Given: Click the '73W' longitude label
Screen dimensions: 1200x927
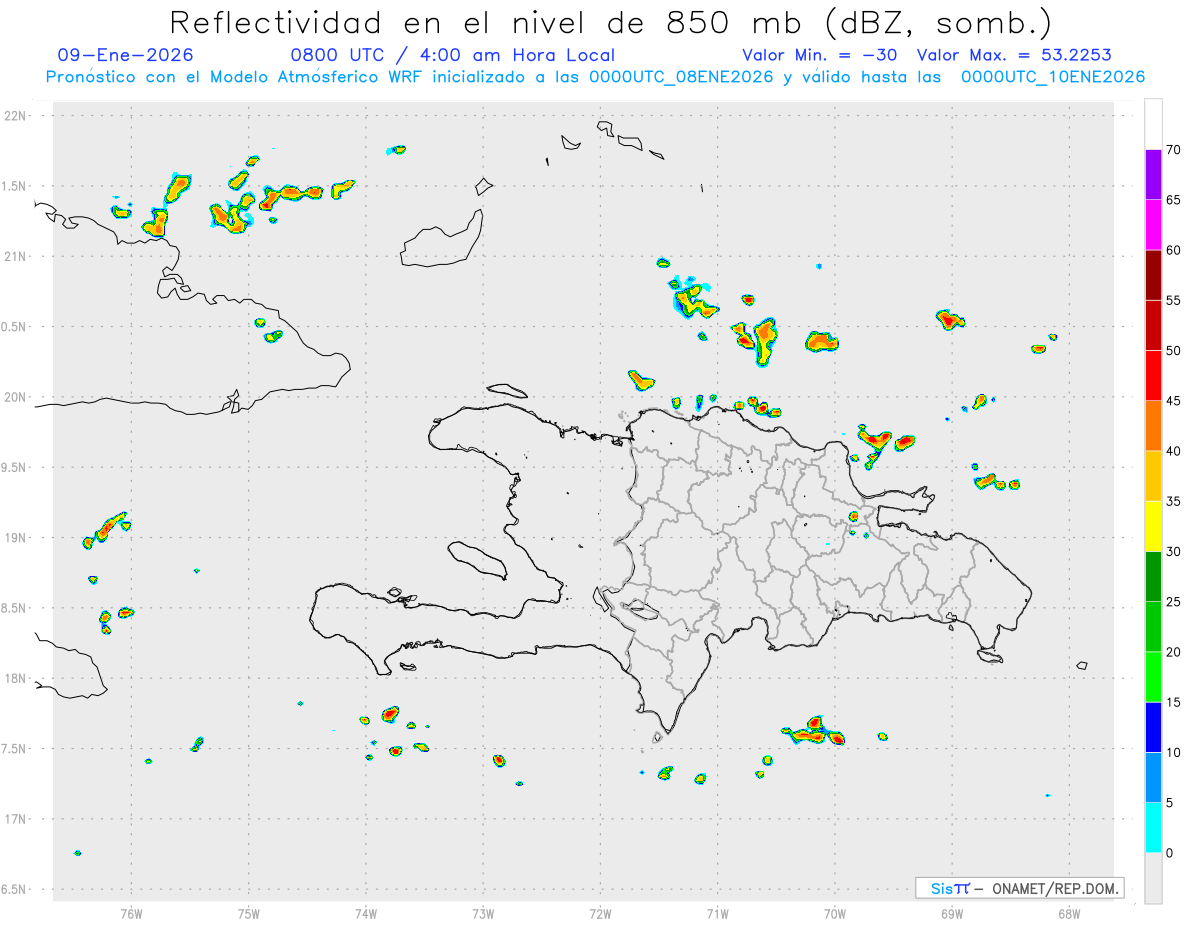Looking at the screenshot, I should click(483, 913).
